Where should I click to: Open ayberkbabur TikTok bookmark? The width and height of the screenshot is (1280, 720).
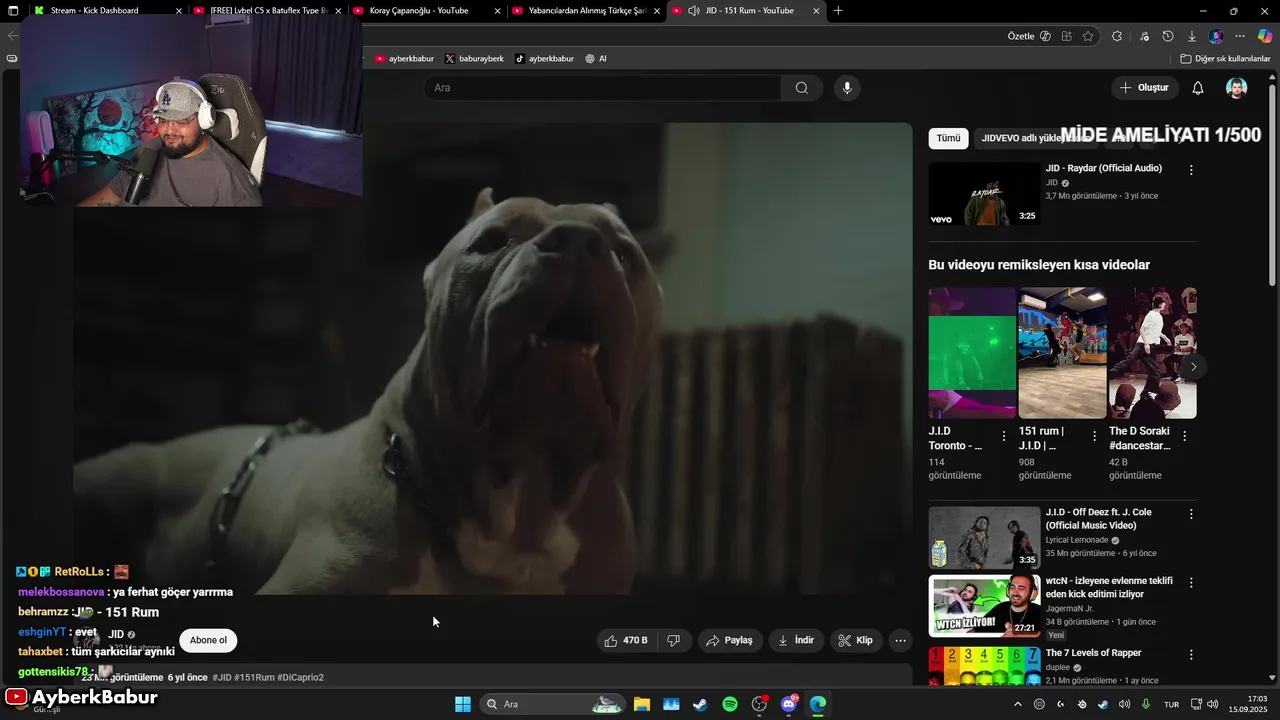coord(544,59)
